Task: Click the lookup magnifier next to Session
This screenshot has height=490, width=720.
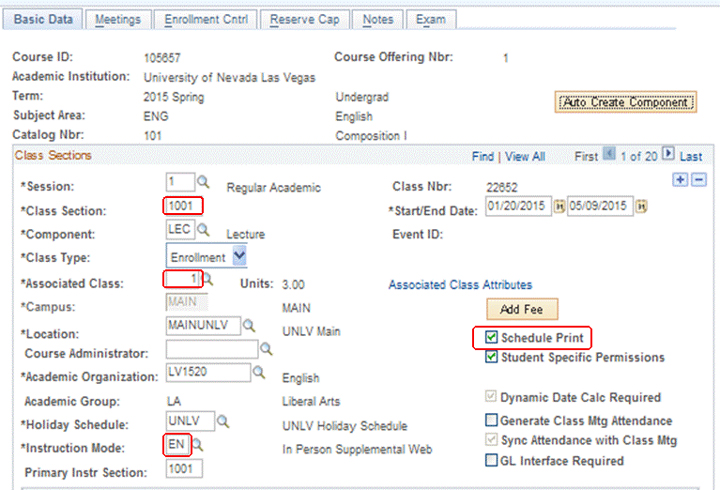Action: pyautogui.click(x=202, y=182)
